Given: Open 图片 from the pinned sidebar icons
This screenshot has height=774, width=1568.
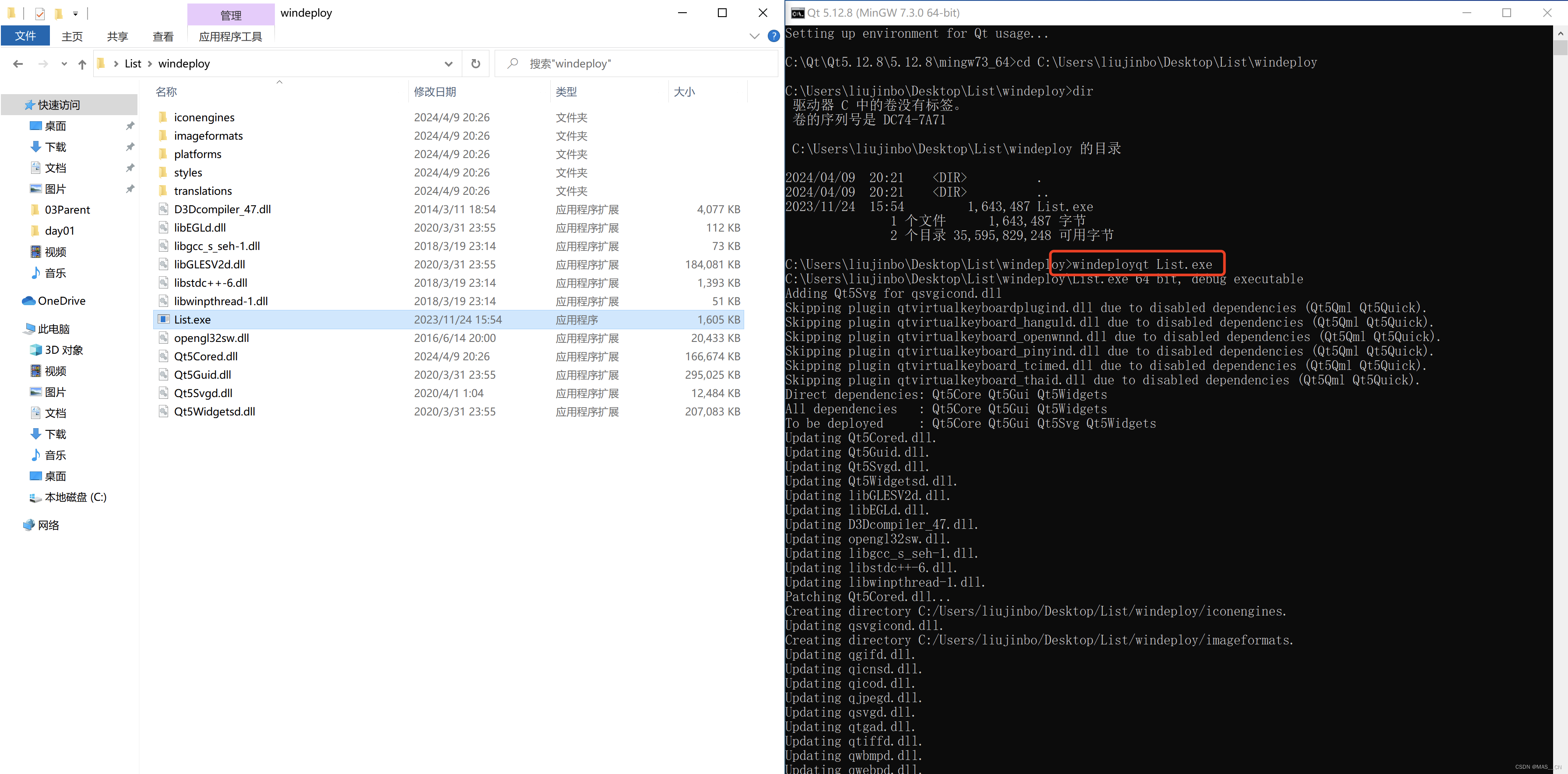Looking at the screenshot, I should (55, 189).
